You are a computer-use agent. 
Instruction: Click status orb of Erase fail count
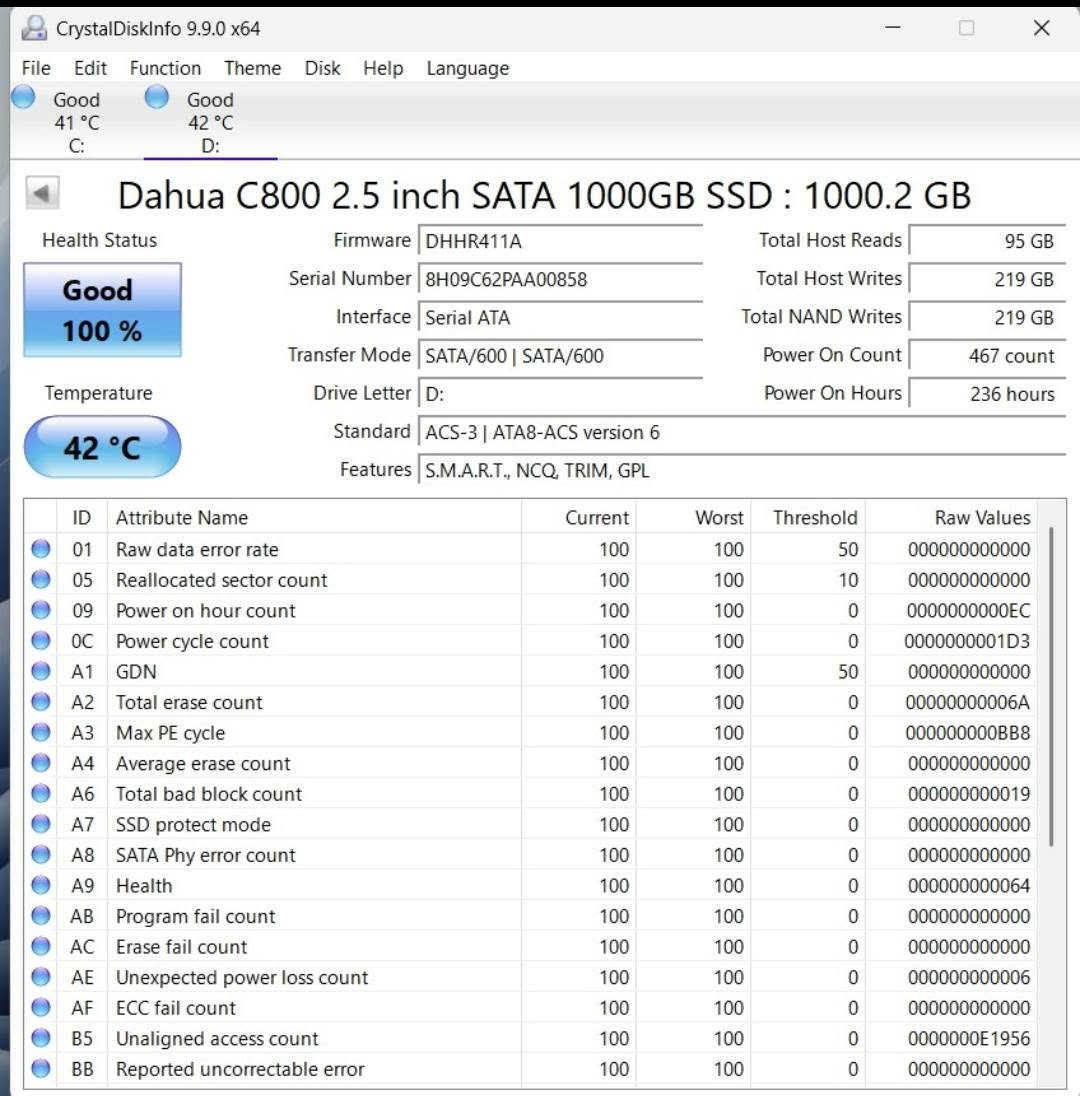(x=41, y=946)
